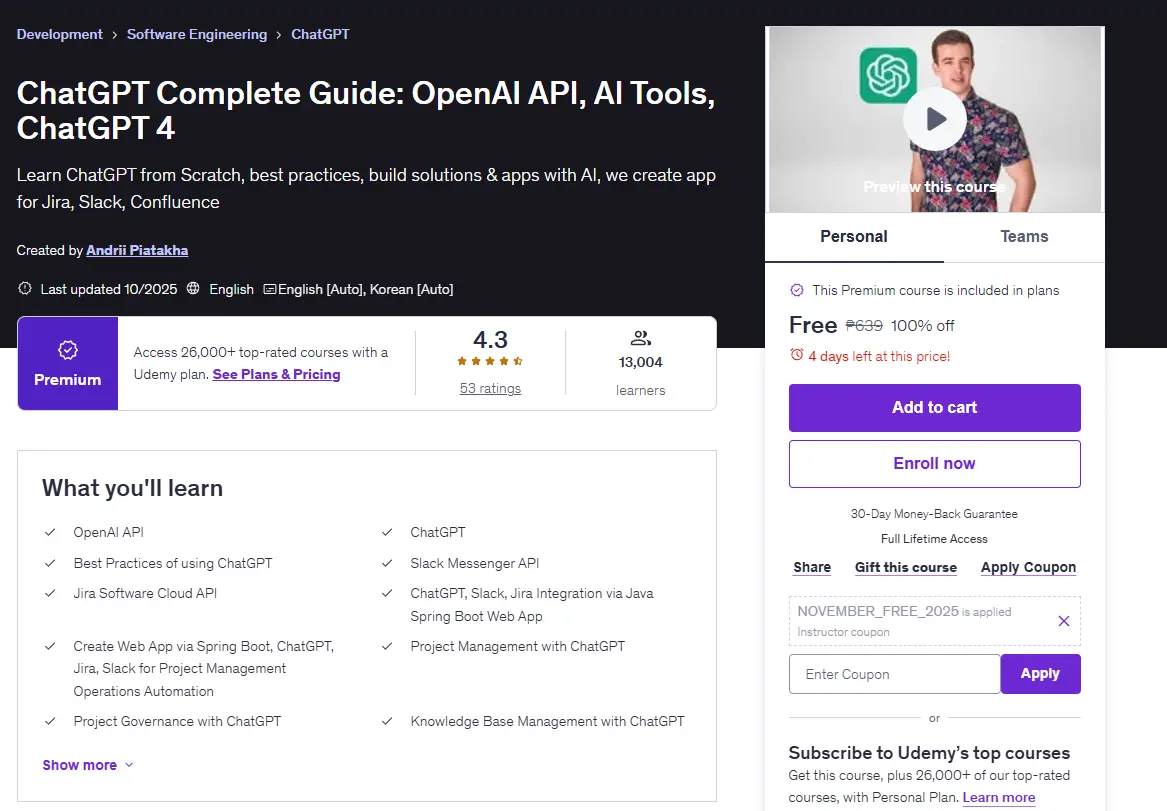The height and width of the screenshot is (811, 1167).
Task: Expand the Show more learning list
Action: [x=88, y=765]
